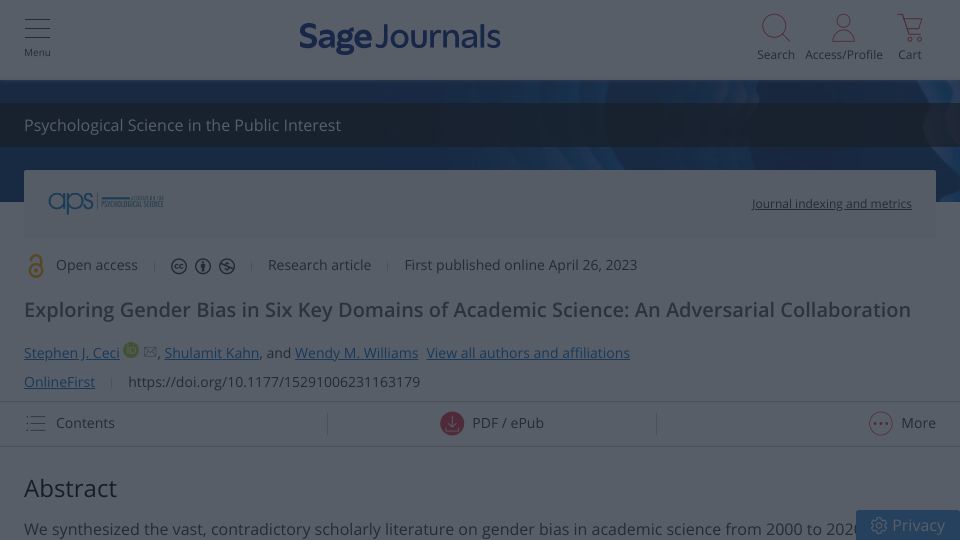Click the Search magnifier icon
This screenshot has height=540, width=960.
775,28
